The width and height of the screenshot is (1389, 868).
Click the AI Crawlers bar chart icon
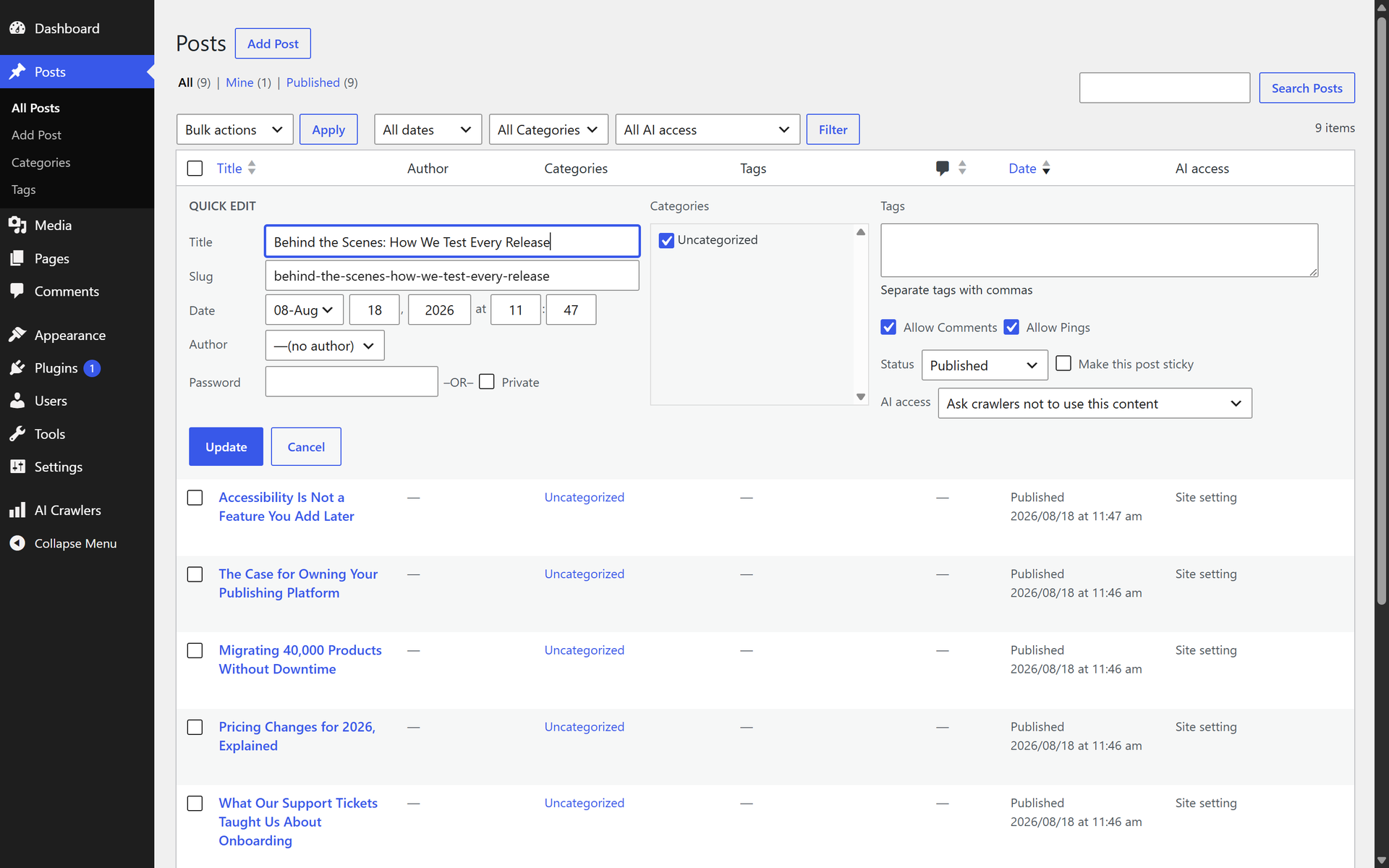(17, 510)
